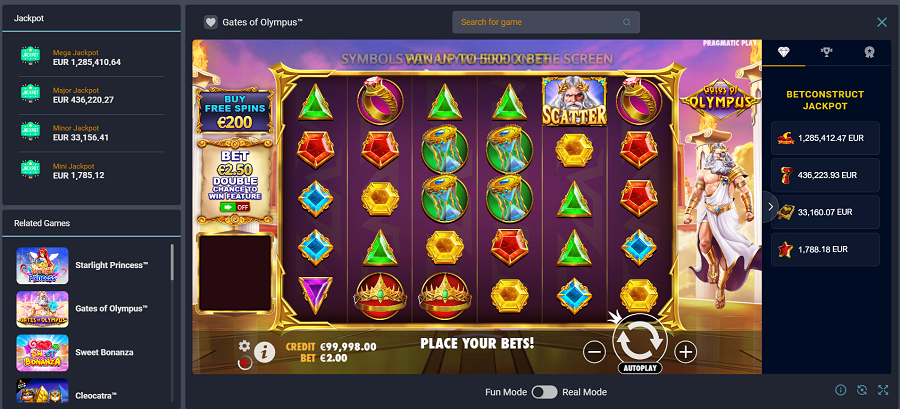Image resolution: width=900 pixels, height=409 pixels.
Task: Spin the reels with the circular arrows
Action: click(640, 342)
